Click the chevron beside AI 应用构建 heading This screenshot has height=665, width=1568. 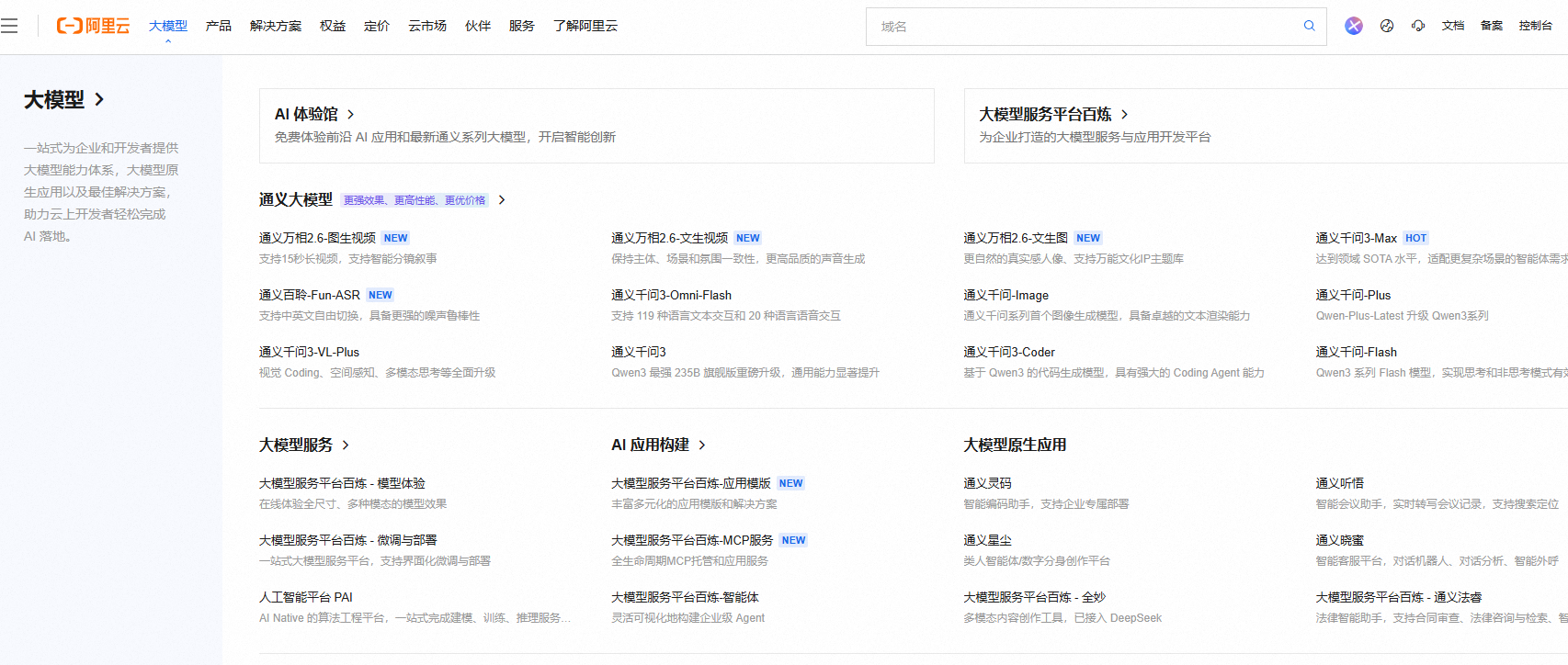tap(702, 445)
